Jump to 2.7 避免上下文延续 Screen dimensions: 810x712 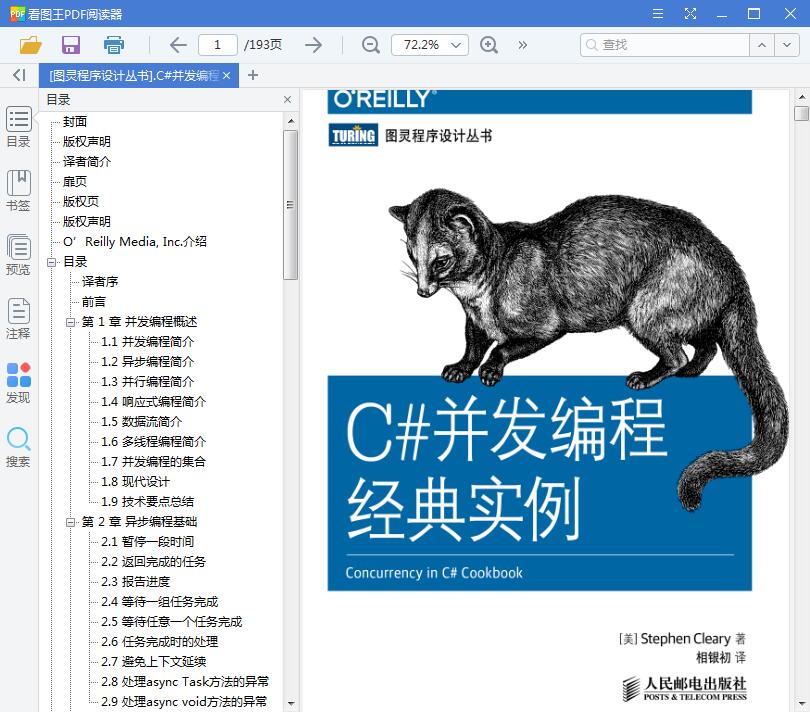tap(153, 661)
